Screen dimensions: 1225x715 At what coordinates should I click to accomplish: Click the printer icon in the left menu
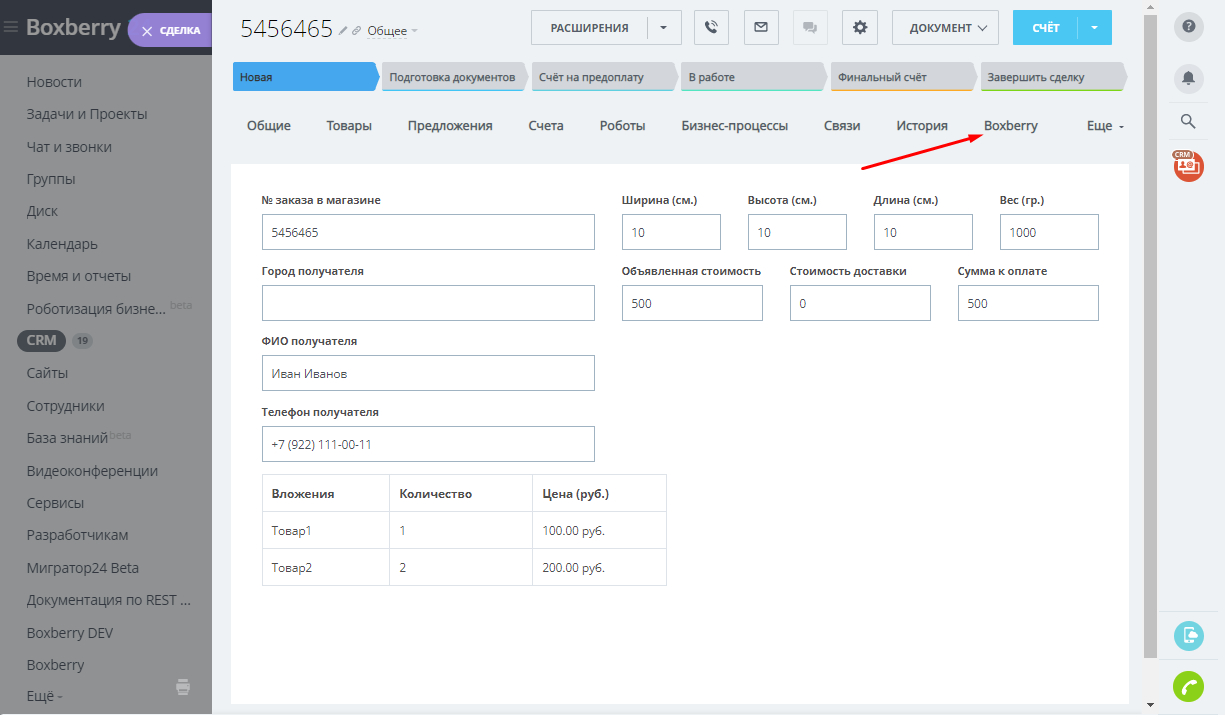coord(183,686)
